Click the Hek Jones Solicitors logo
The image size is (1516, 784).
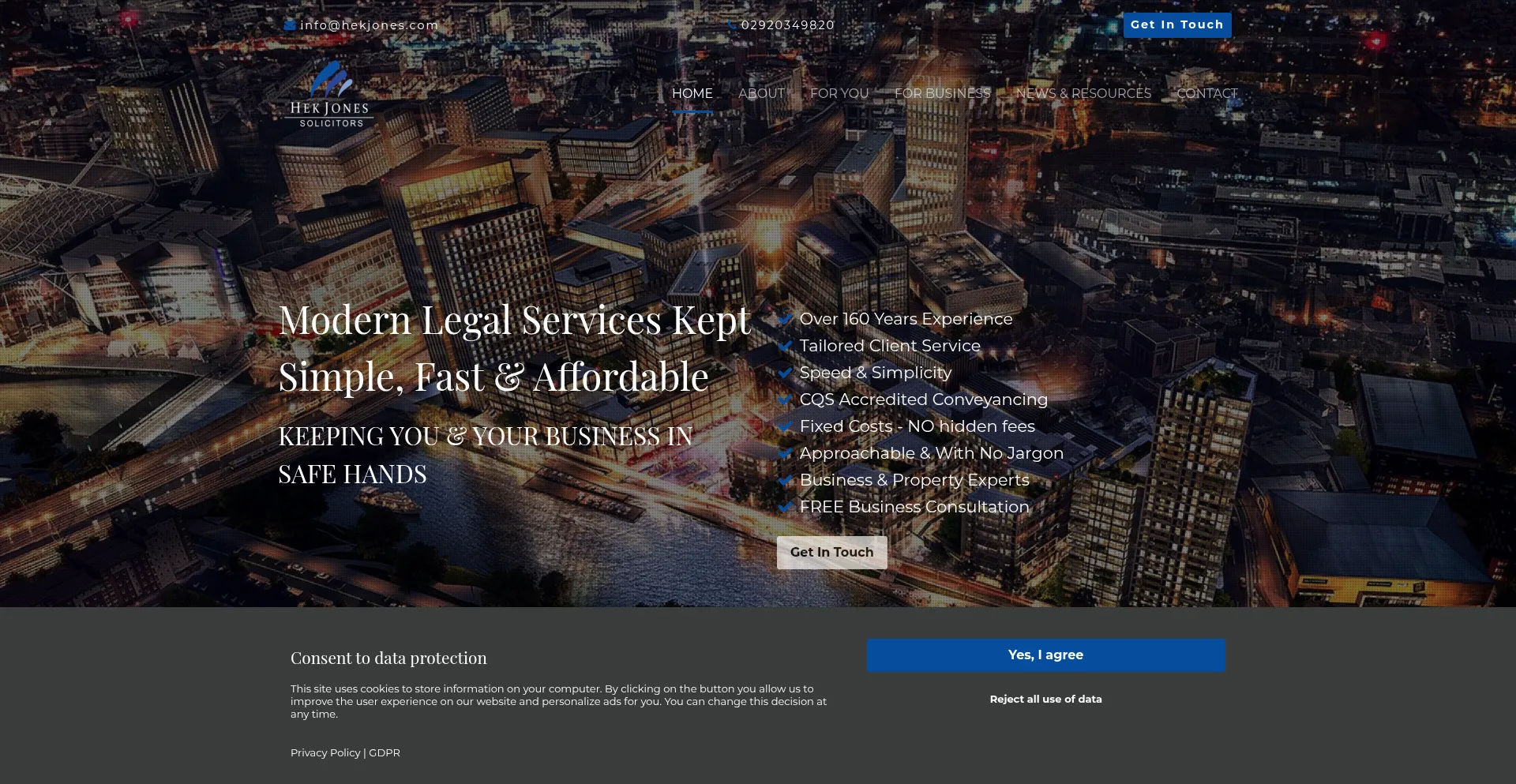331,95
